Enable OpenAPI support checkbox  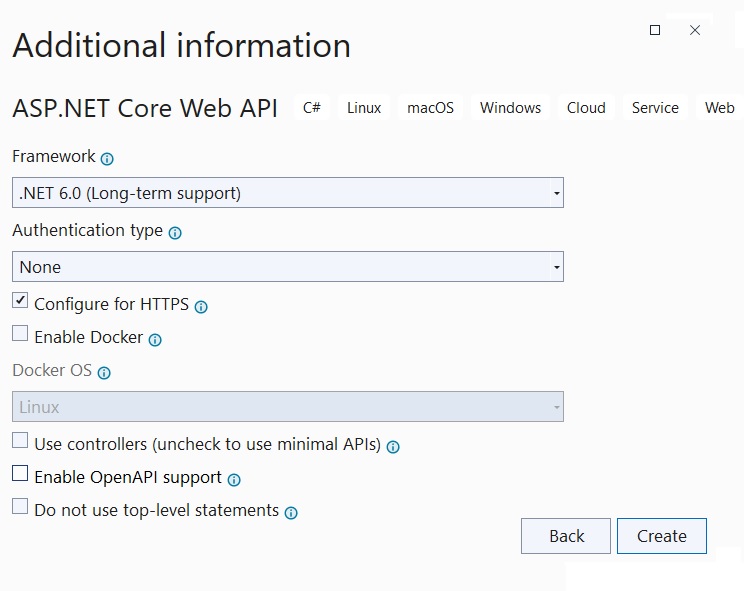(20, 473)
